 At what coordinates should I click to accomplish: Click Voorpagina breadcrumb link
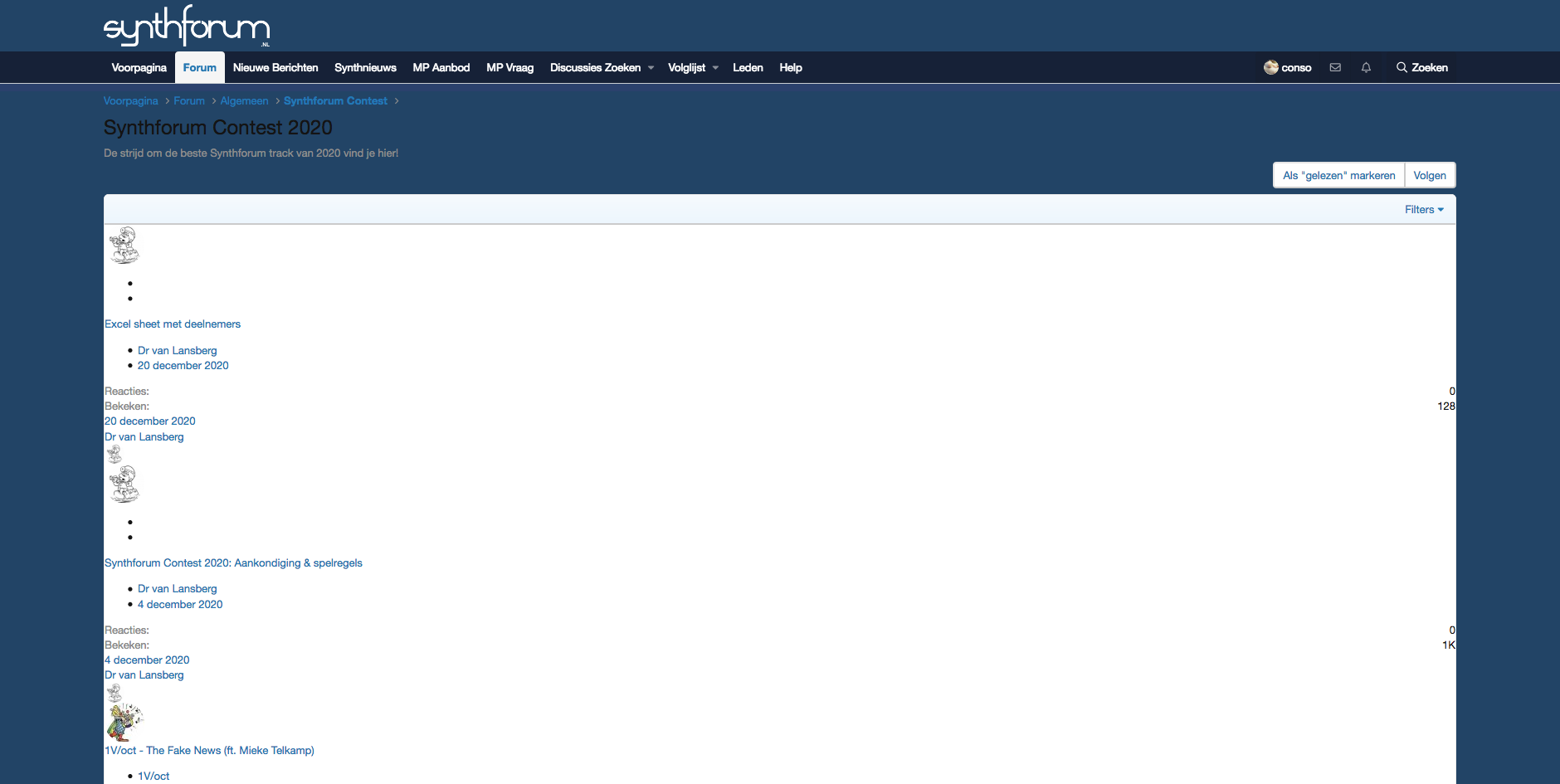click(130, 100)
